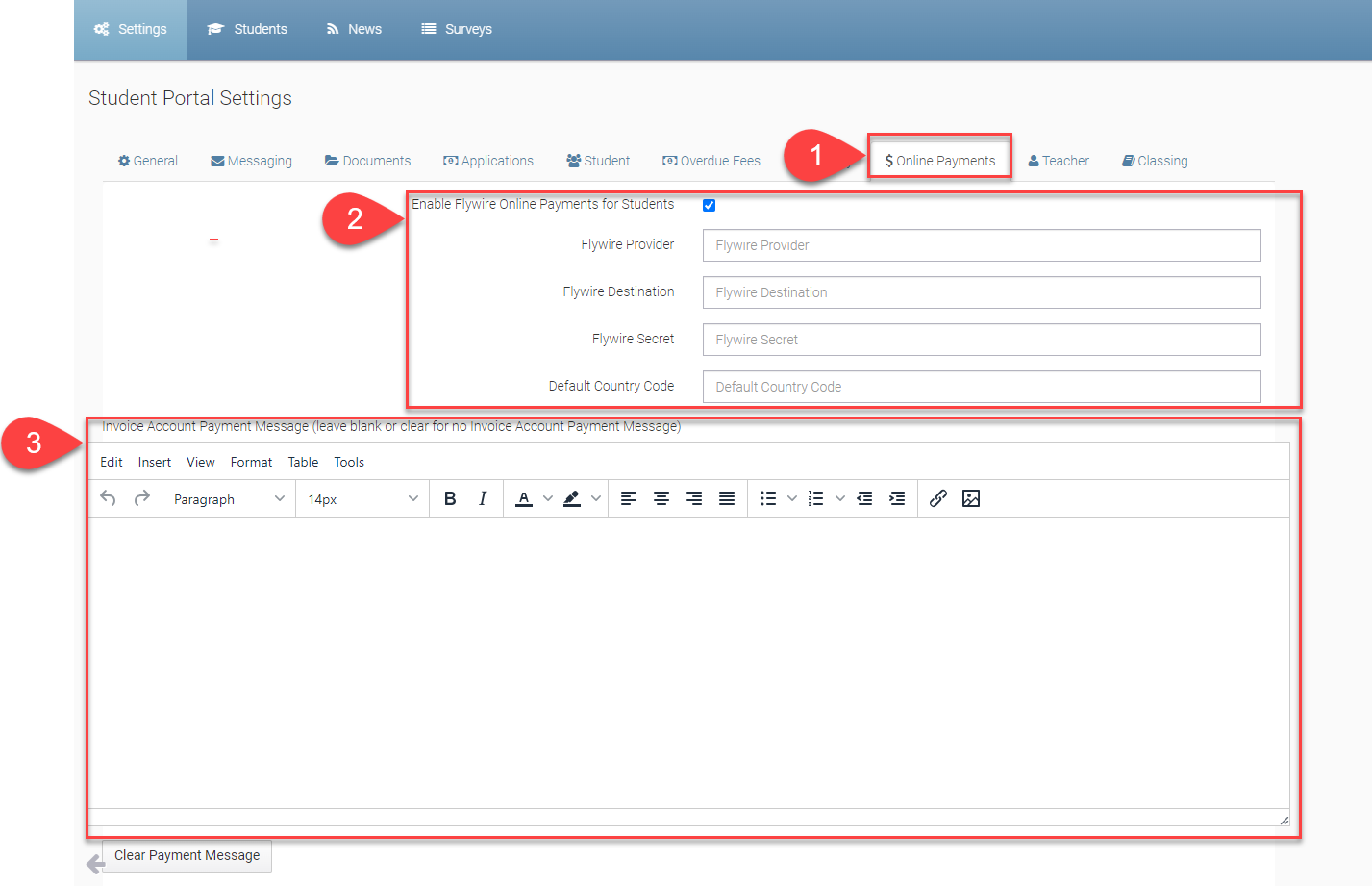
Task: Justify the text
Action: [x=727, y=498]
